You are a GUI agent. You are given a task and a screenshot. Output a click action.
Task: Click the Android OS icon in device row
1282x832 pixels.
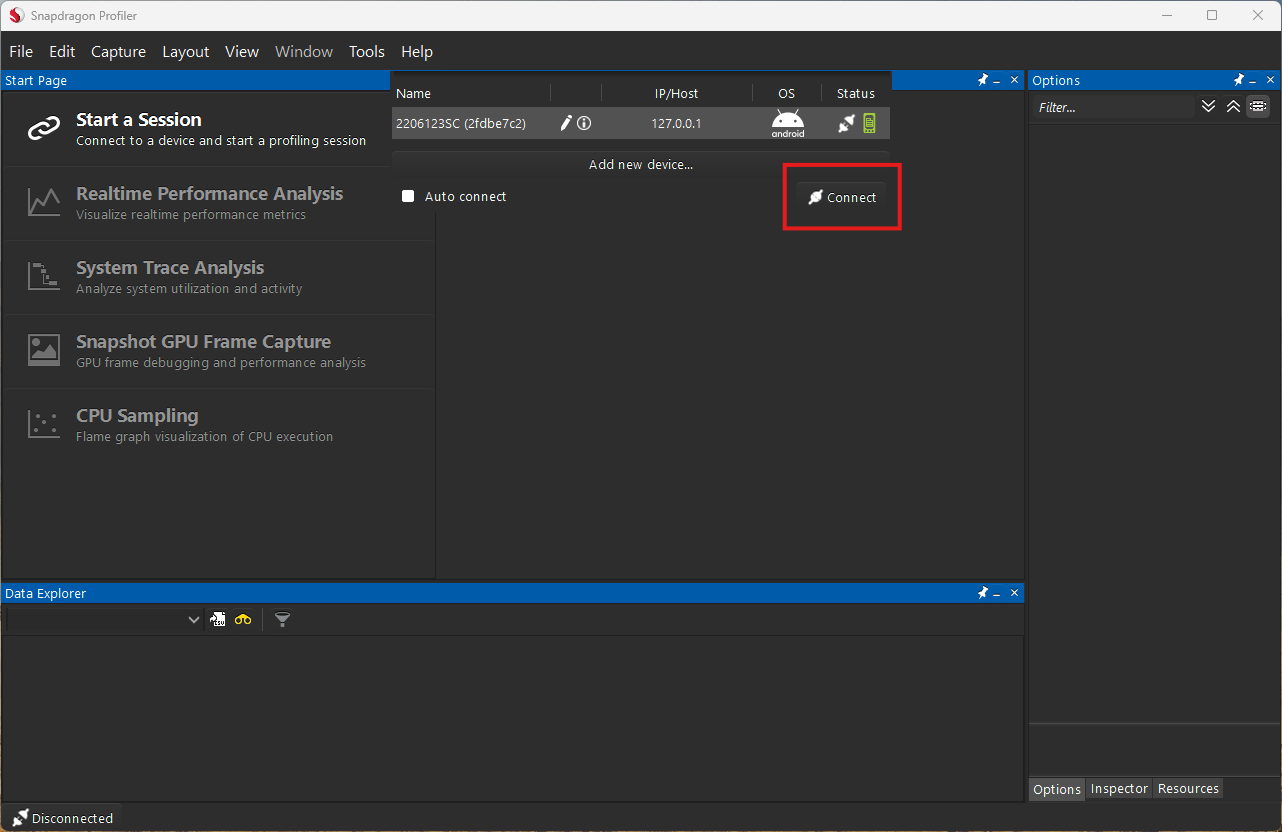click(788, 123)
